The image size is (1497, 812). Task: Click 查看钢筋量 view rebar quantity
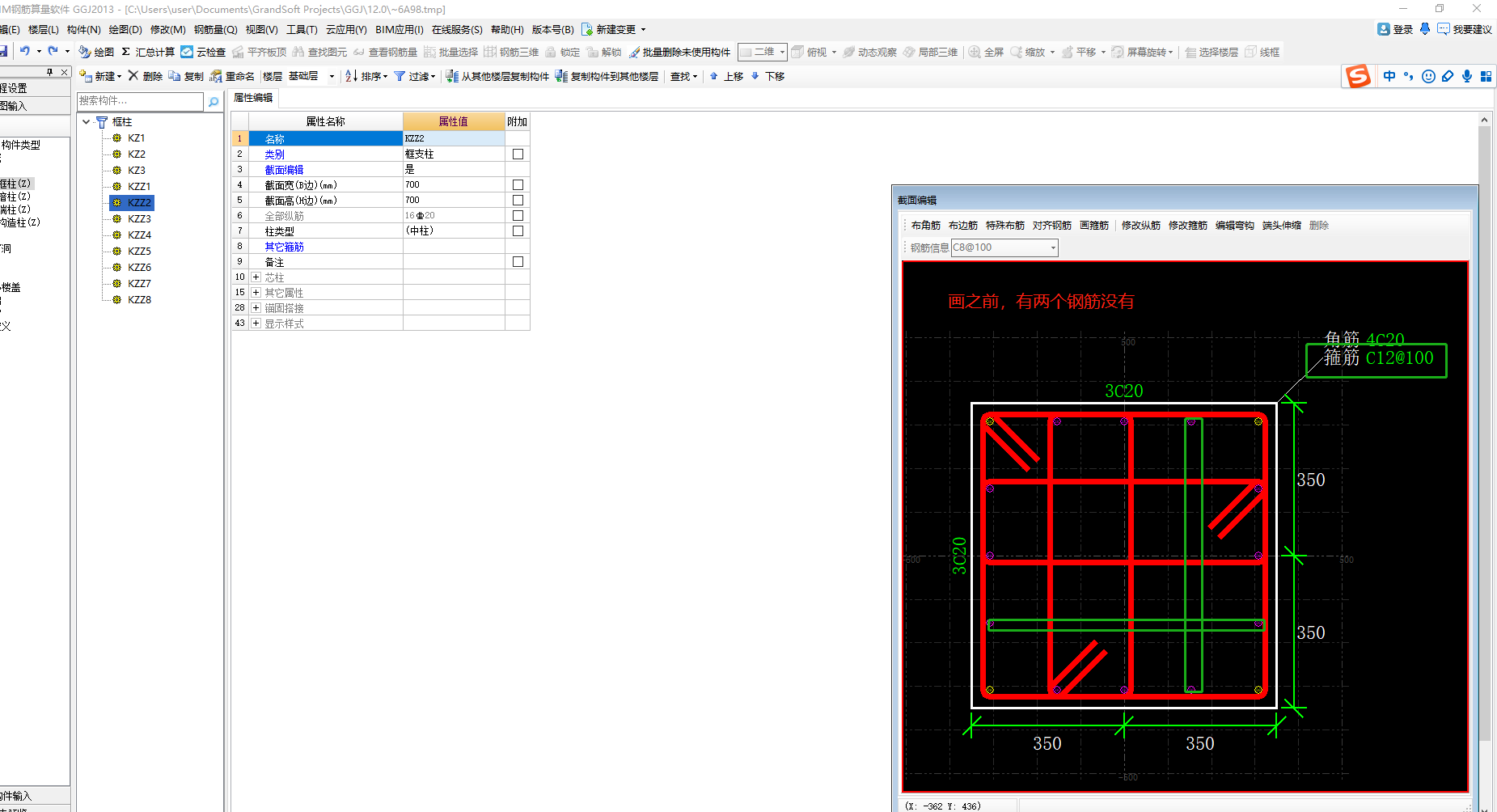[385, 52]
